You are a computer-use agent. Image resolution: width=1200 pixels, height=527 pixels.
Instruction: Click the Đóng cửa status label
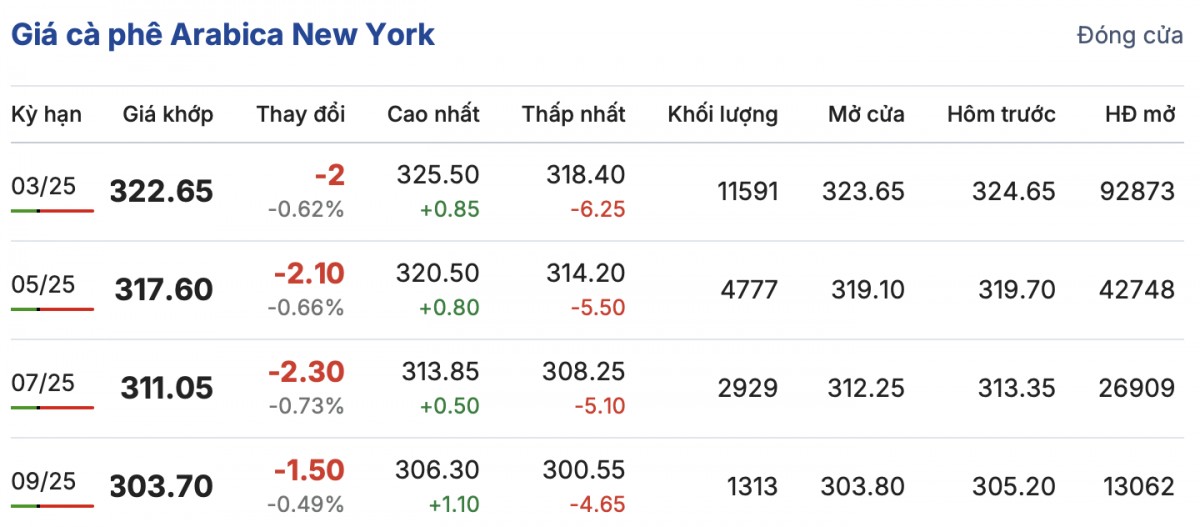(1129, 36)
